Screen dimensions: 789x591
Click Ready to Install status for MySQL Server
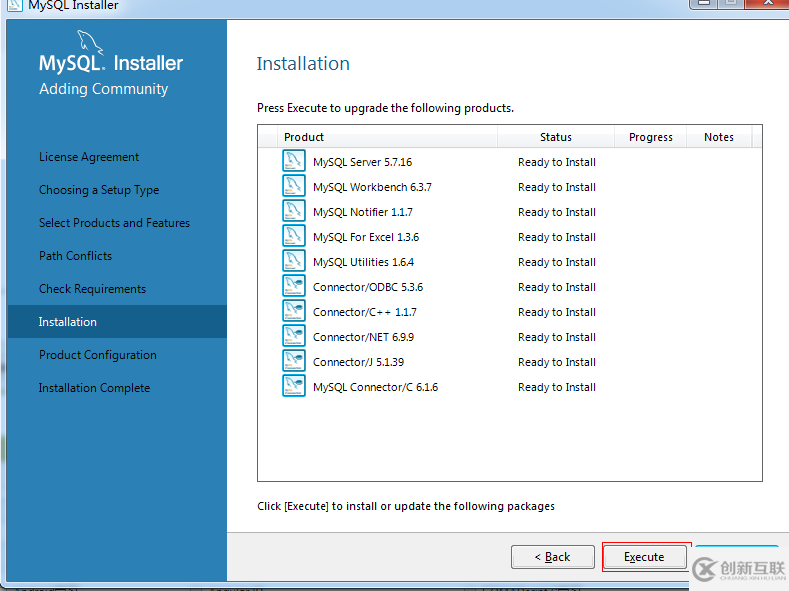[x=557, y=162]
